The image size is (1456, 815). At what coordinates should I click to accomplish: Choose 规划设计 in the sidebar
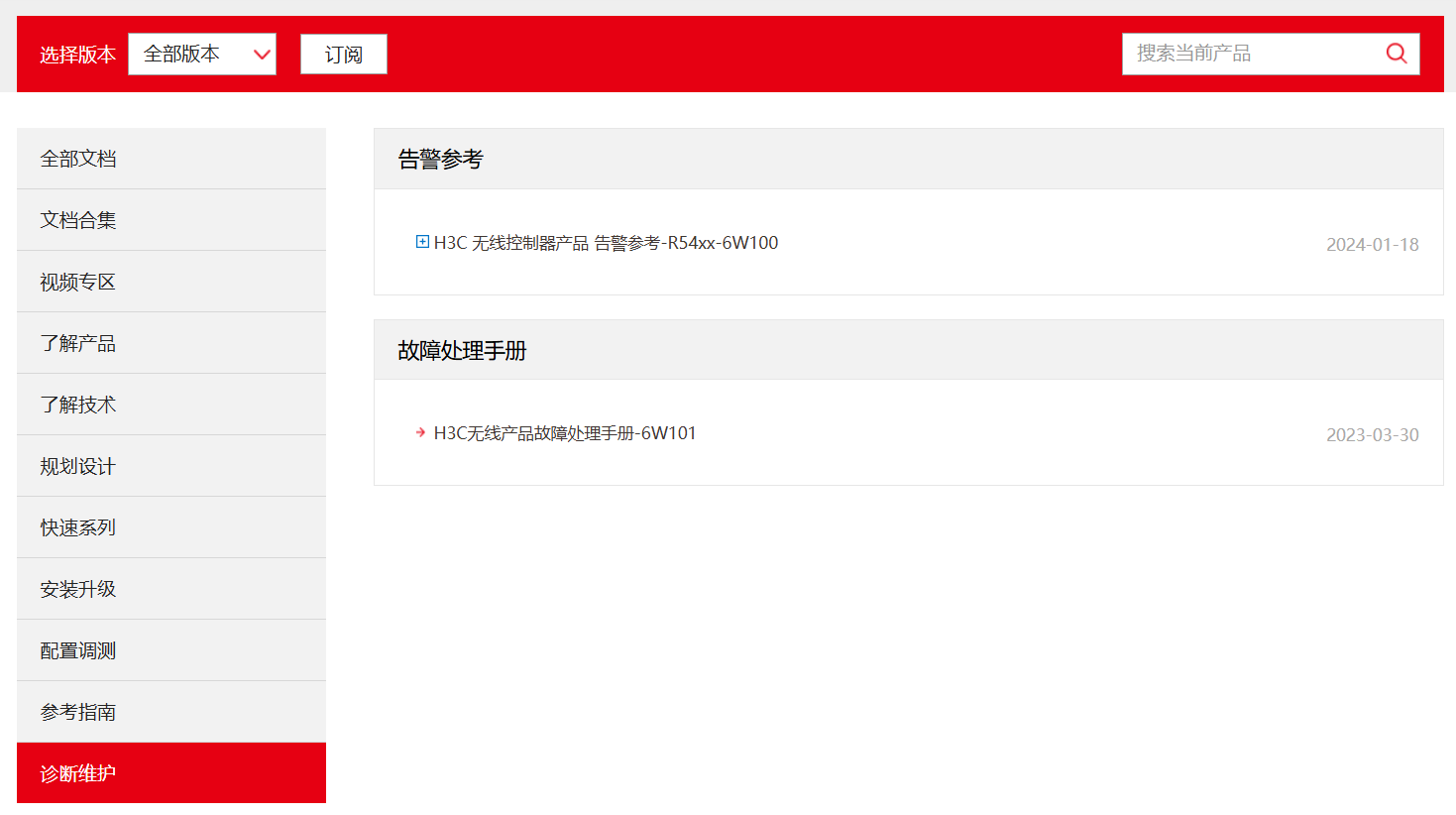point(171,466)
